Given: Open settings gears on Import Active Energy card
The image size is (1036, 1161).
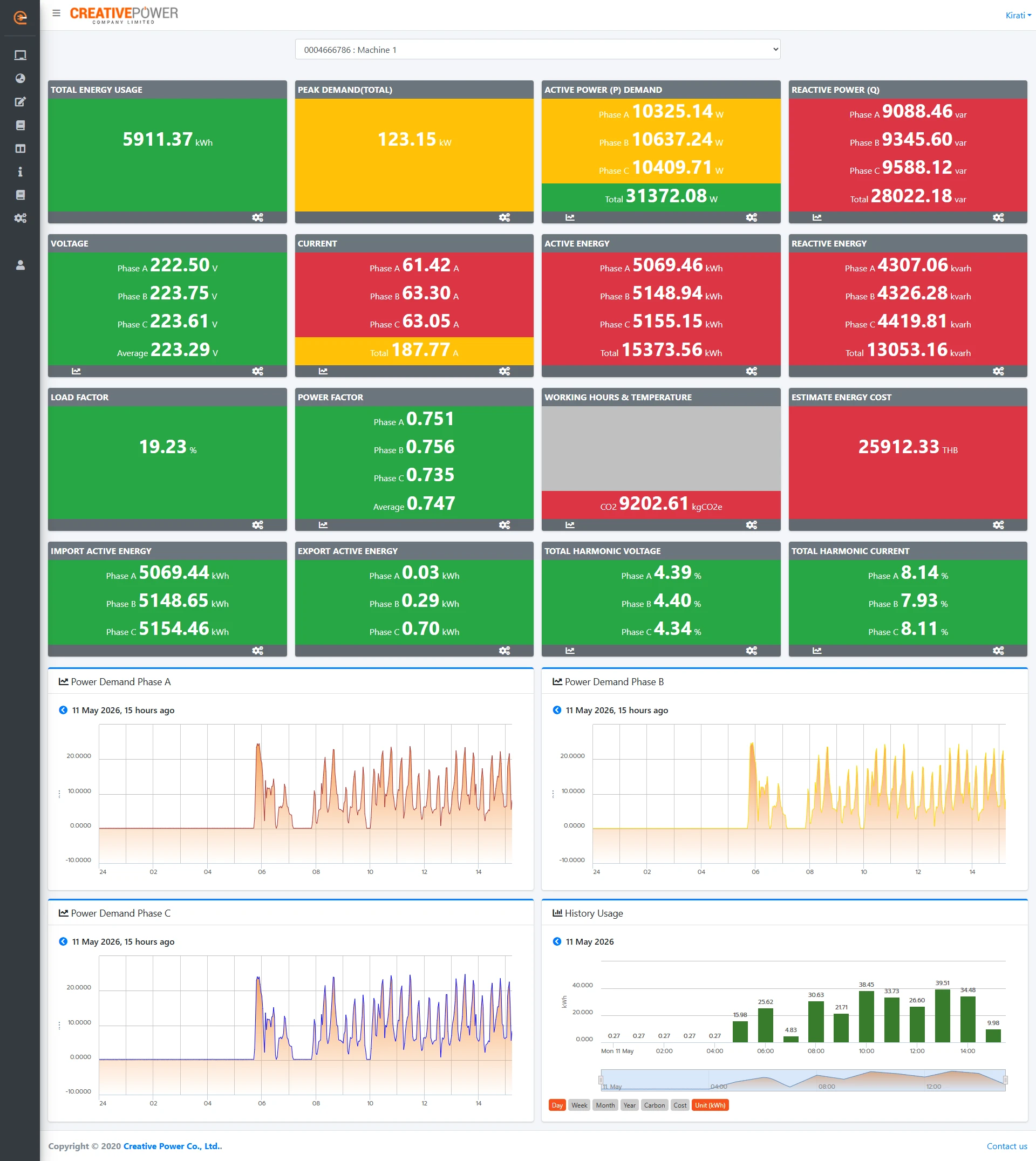Looking at the screenshot, I should pyautogui.click(x=258, y=651).
